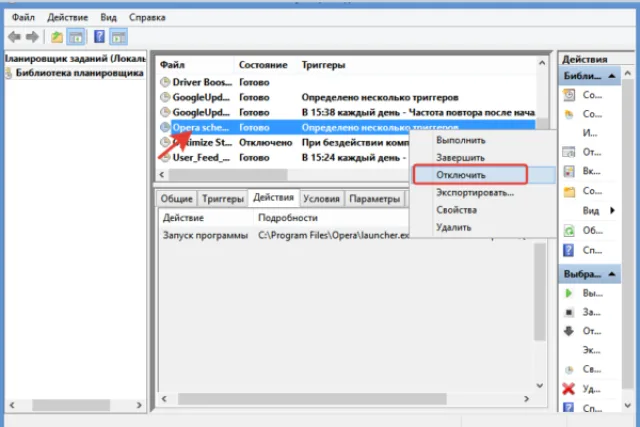Choose Удалить in context menu
This screenshot has height=427, width=640.
453,227
